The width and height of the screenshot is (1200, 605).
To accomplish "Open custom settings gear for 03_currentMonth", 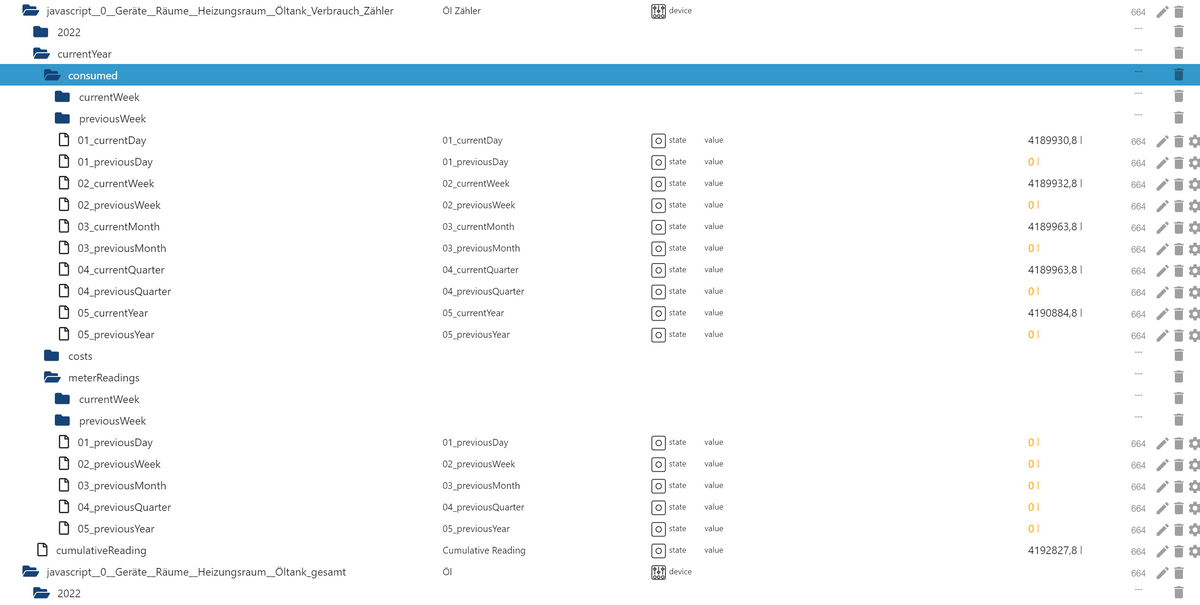I will pyautogui.click(x=1193, y=228).
